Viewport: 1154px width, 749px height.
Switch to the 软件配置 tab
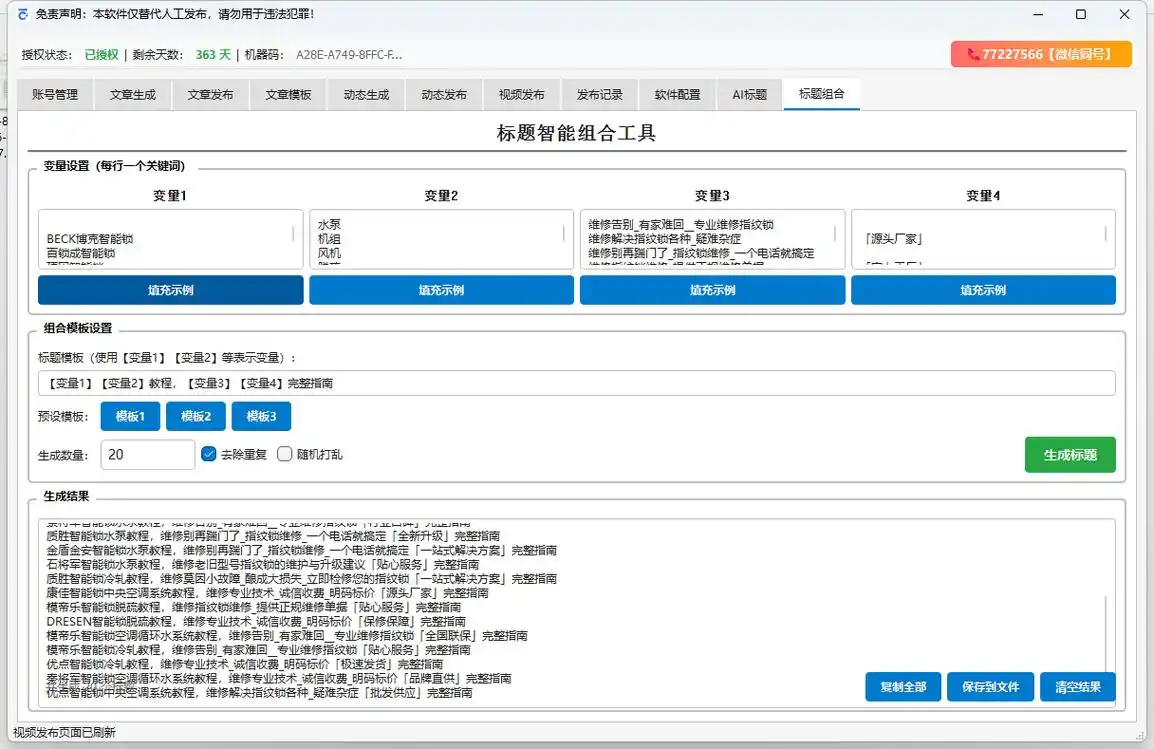[675, 93]
